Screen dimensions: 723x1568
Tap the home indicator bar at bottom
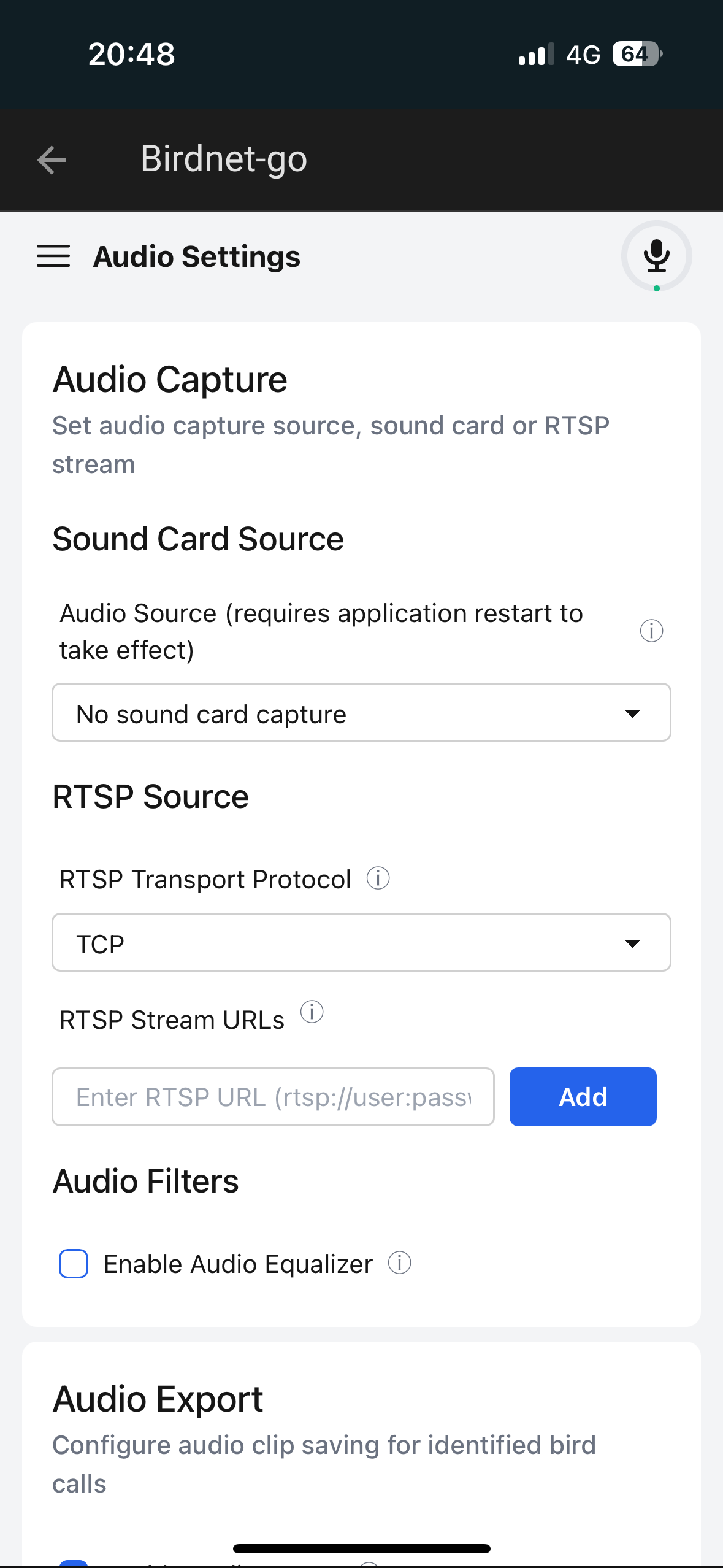[x=361, y=1548]
